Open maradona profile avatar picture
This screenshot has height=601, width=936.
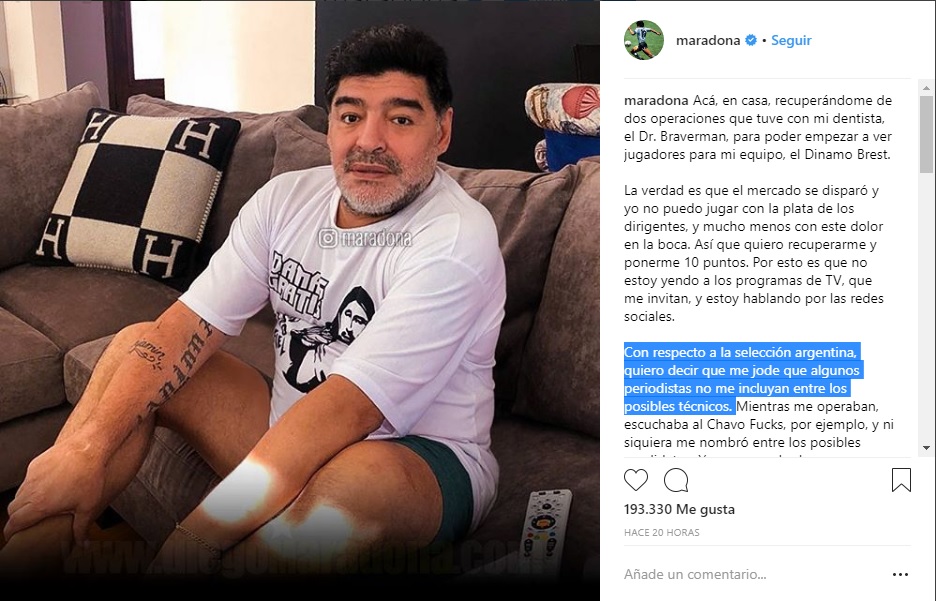pyautogui.click(x=644, y=40)
